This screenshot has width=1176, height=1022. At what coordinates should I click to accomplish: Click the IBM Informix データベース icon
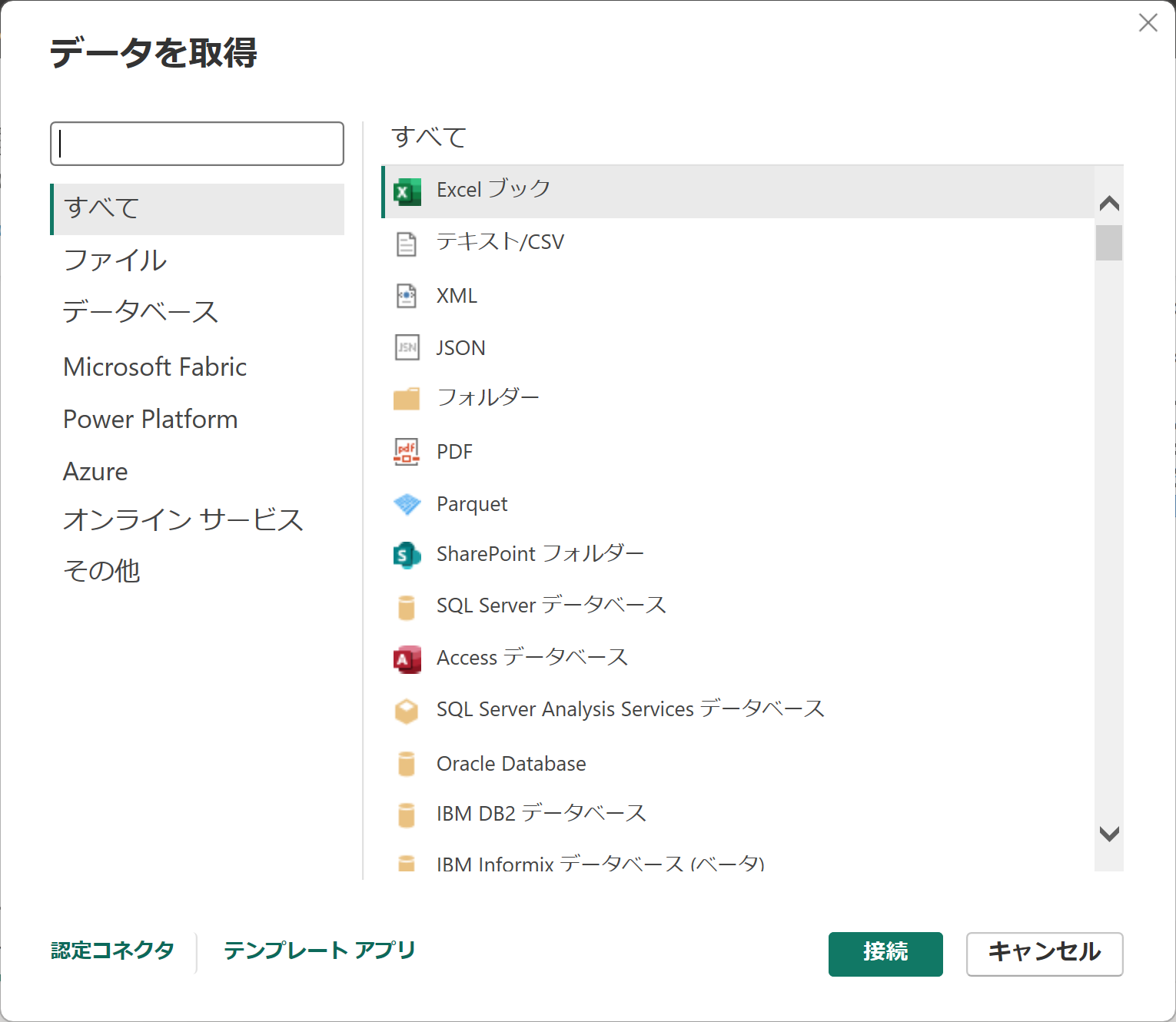[407, 863]
